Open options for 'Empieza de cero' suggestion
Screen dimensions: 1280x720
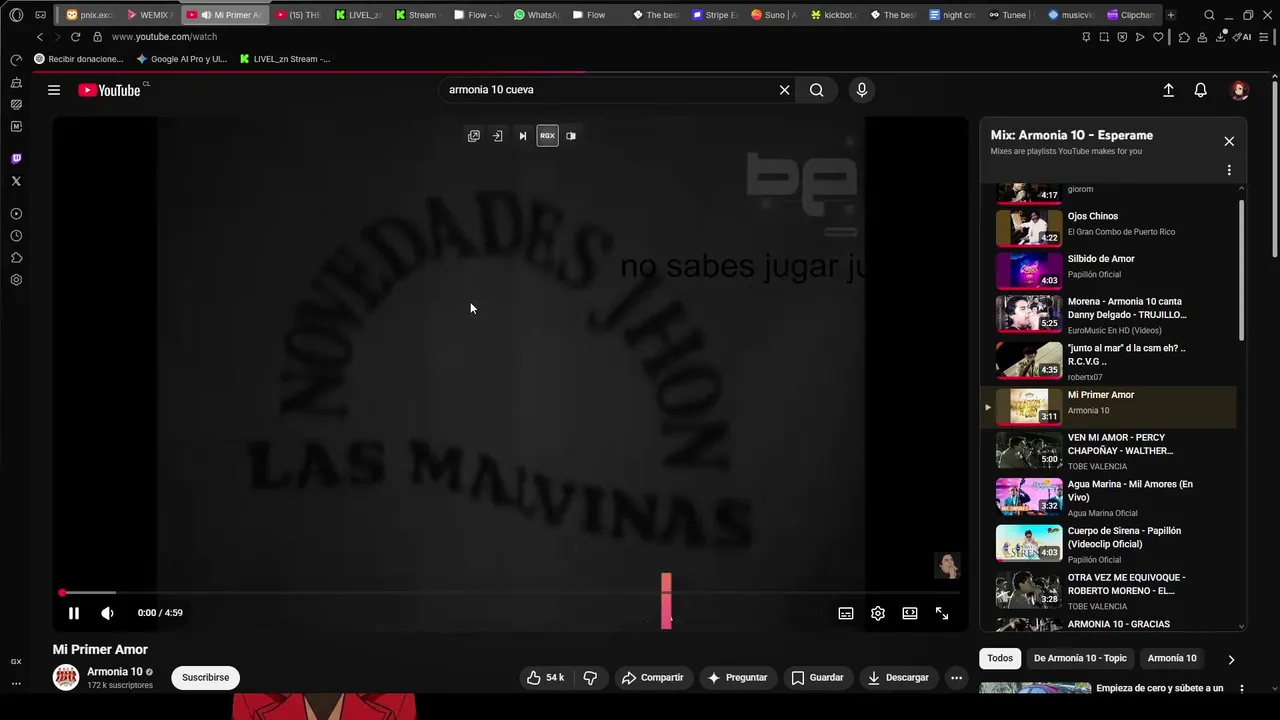[1242, 689]
